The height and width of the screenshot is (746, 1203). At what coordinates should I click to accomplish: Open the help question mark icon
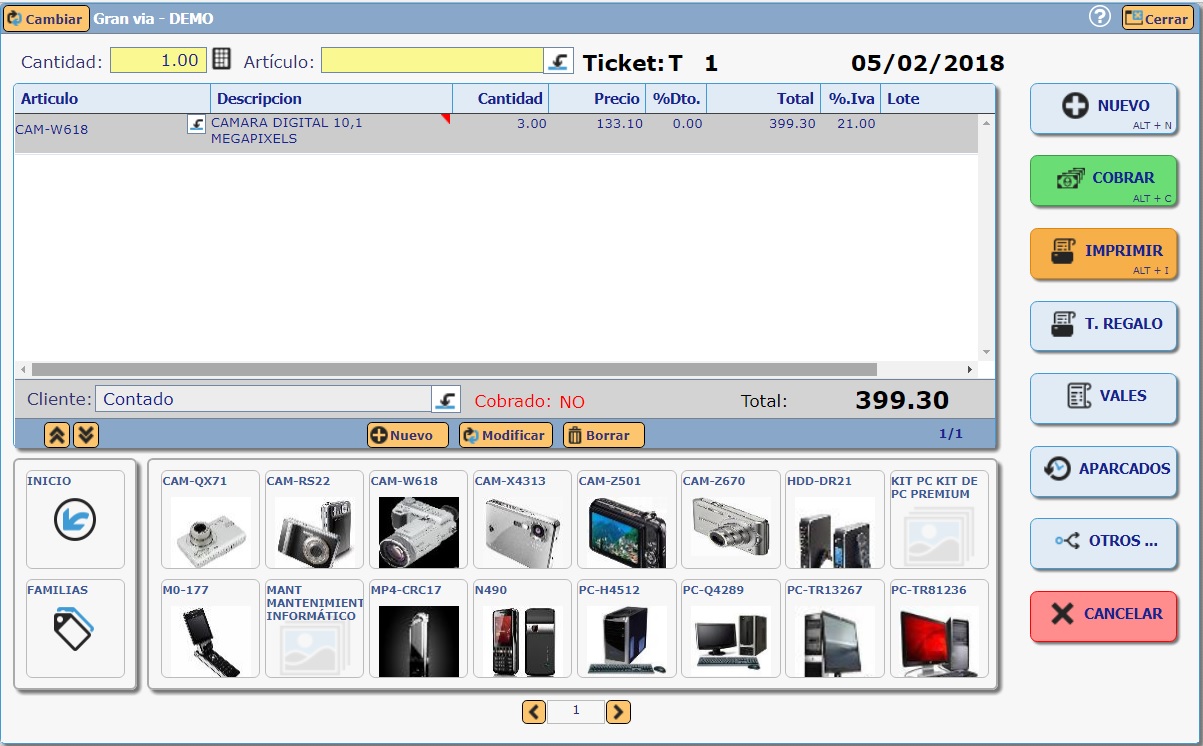(x=1100, y=17)
